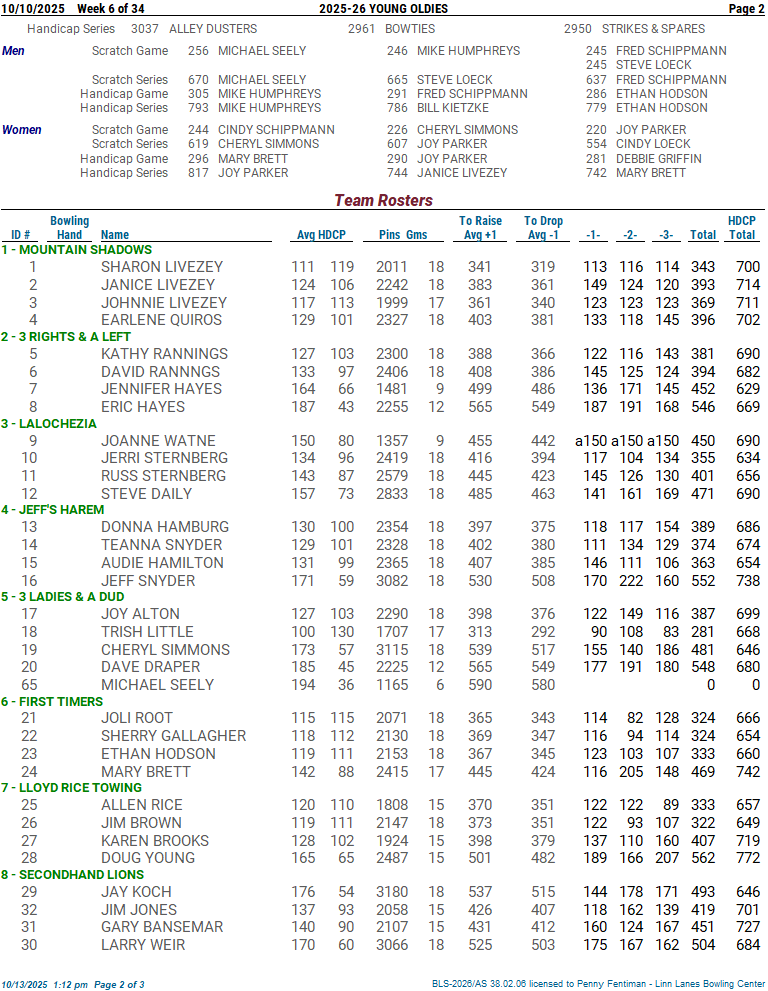
Task: Click the BLS-2026 license footer text
Action: tap(598, 984)
